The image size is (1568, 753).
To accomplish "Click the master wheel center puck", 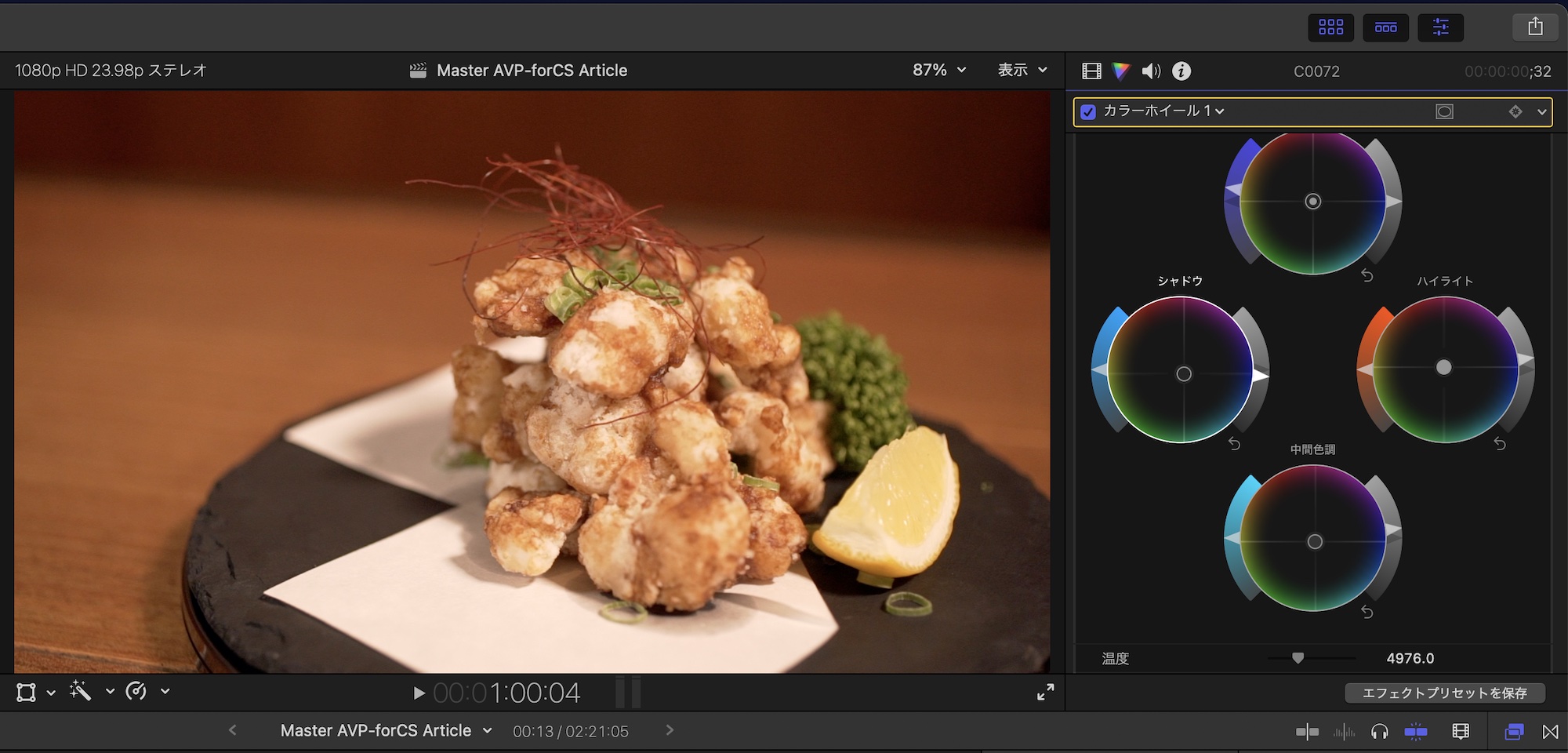I will click(x=1313, y=202).
